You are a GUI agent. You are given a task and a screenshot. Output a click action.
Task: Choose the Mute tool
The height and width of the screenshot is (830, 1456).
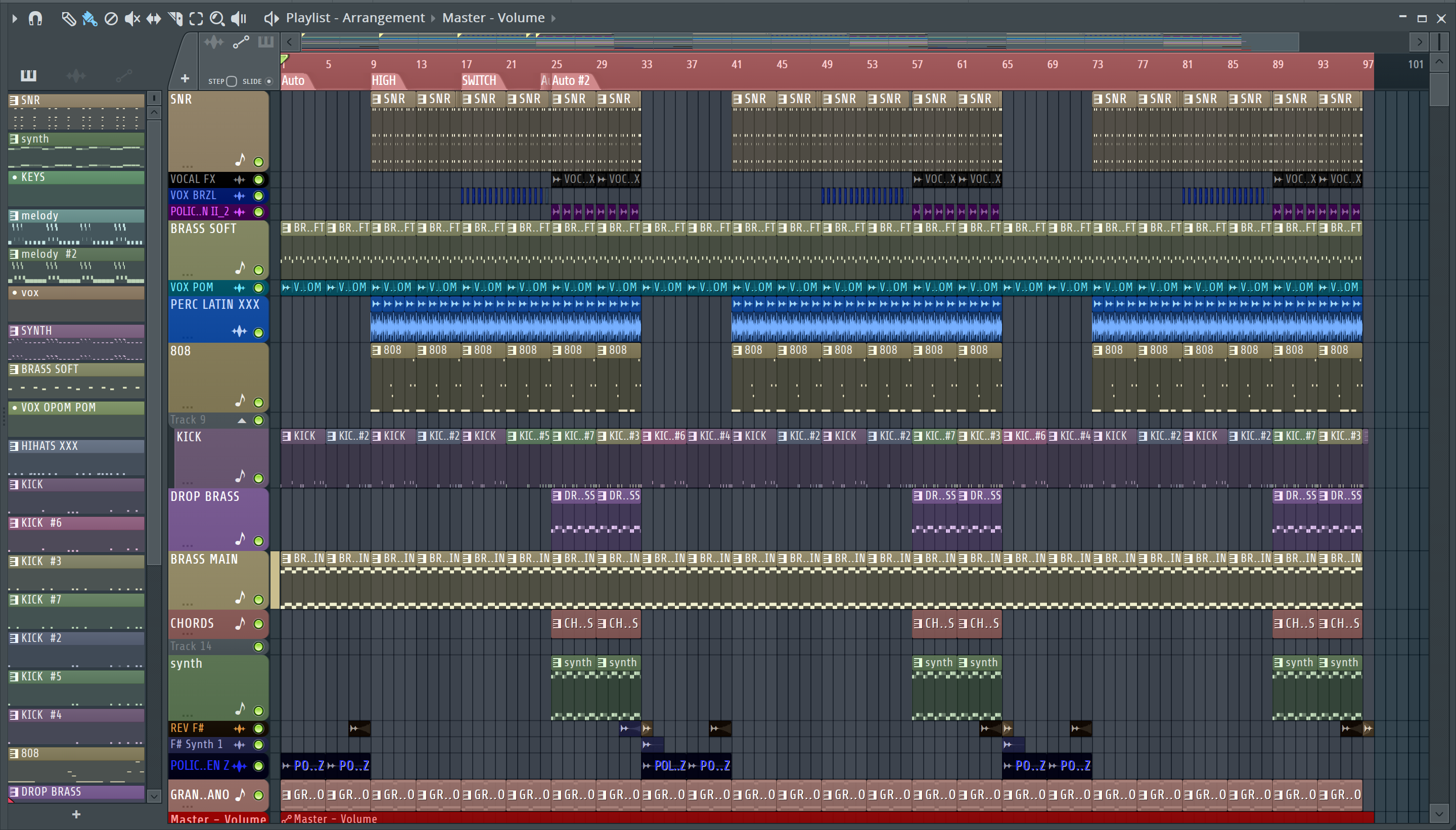point(132,19)
